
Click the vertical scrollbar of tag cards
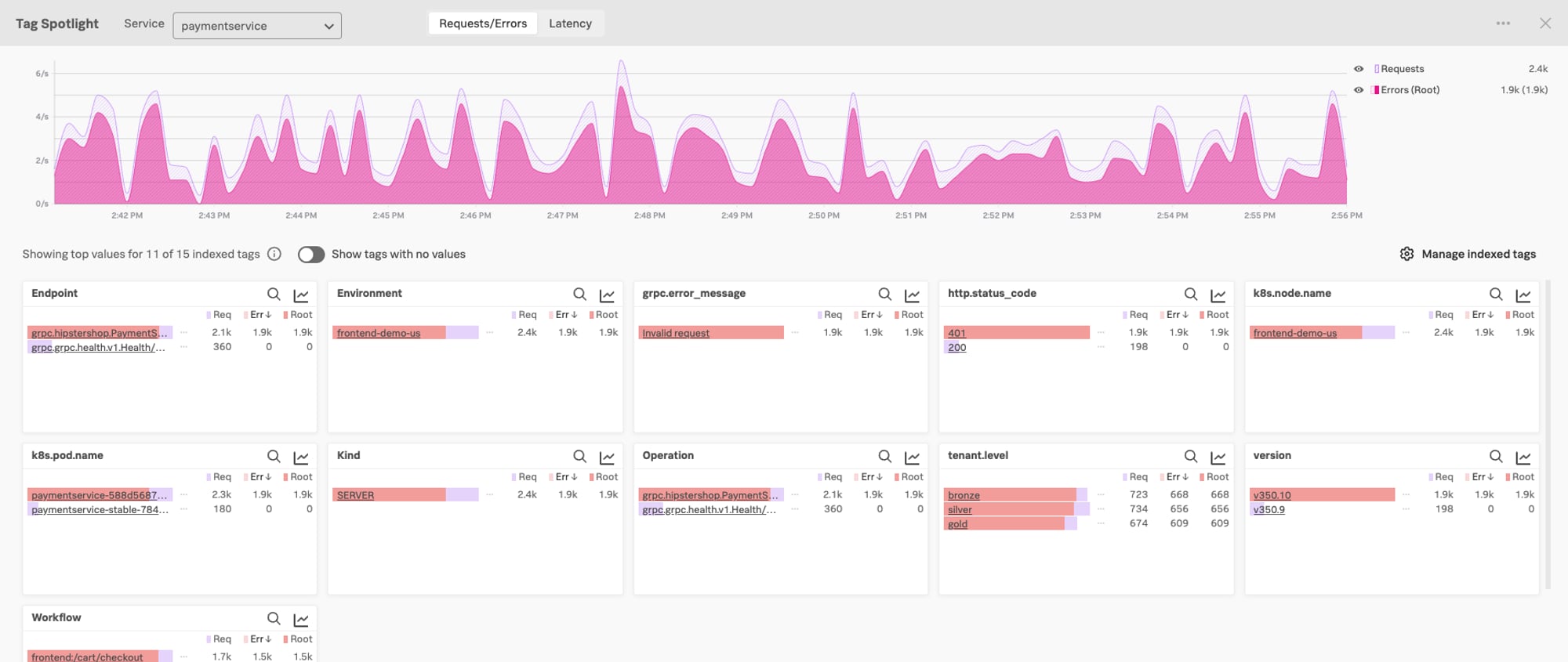(x=1548, y=435)
